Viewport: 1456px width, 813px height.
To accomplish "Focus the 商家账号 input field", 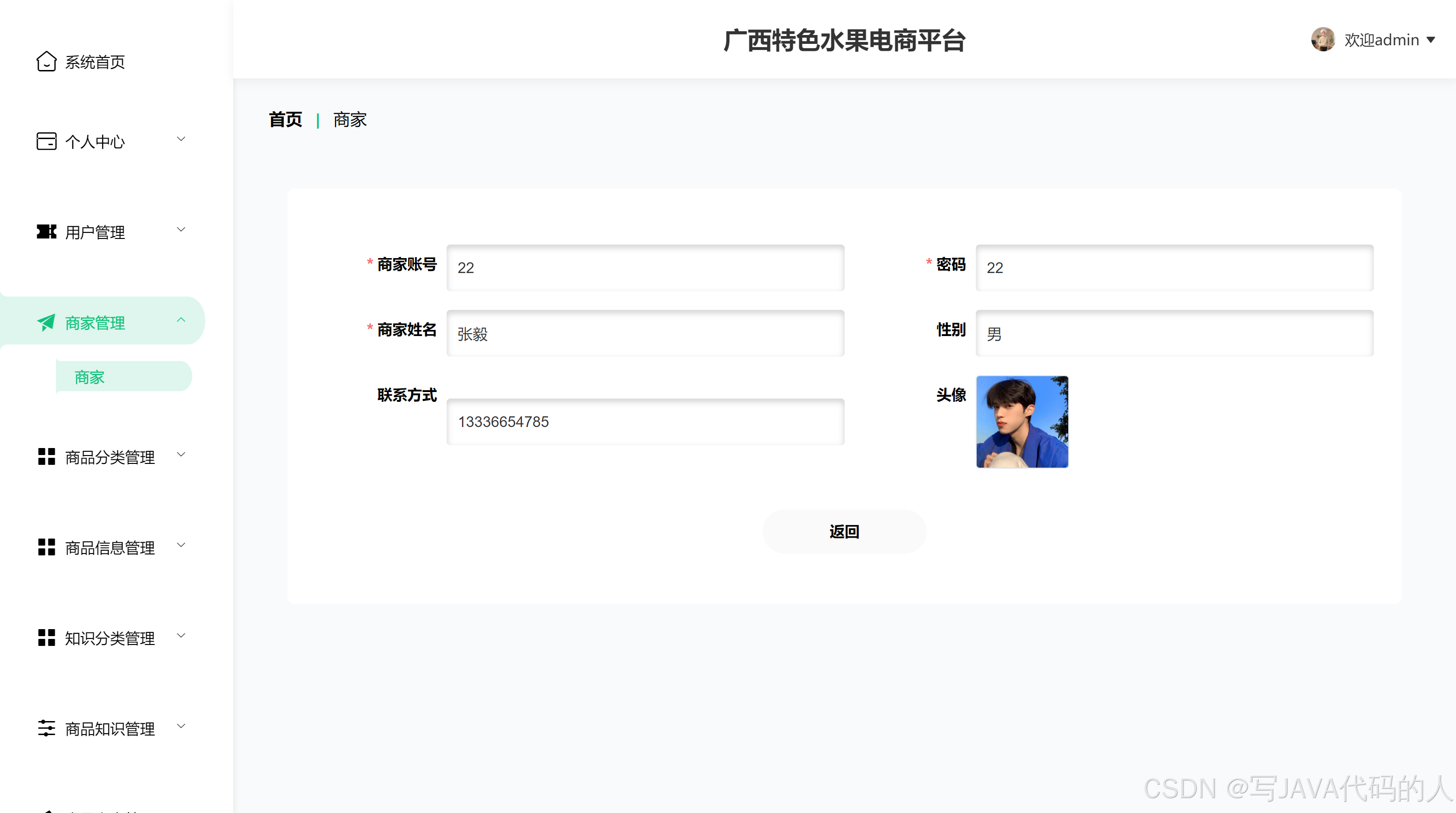I will [645, 267].
